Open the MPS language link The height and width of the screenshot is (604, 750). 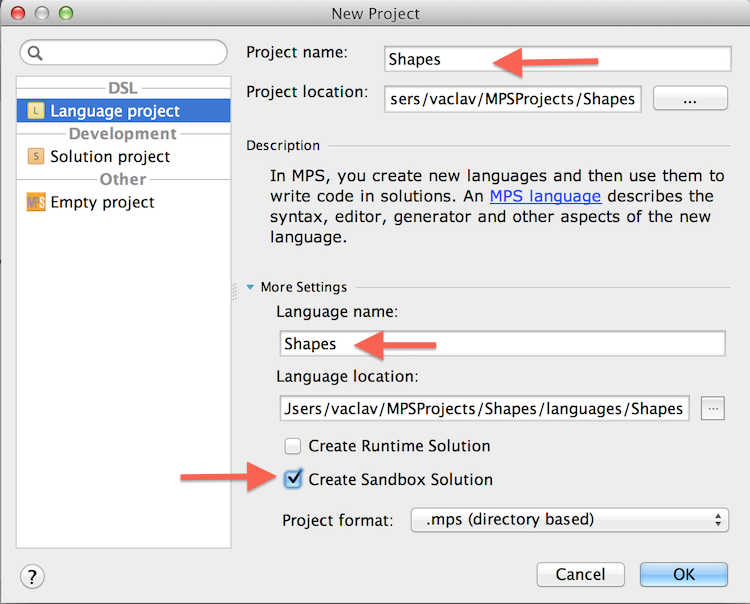click(x=545, y=197)
